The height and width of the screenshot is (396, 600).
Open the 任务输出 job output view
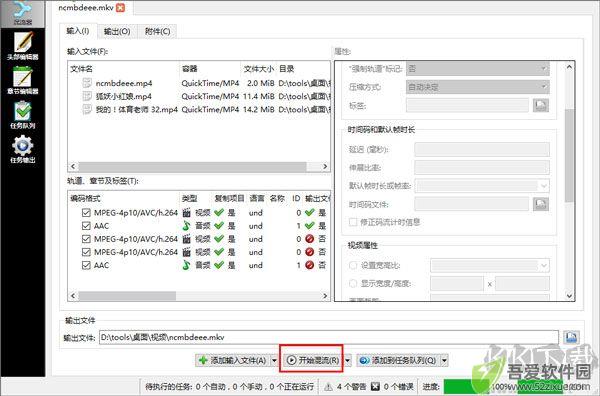(x=23, y=149)
